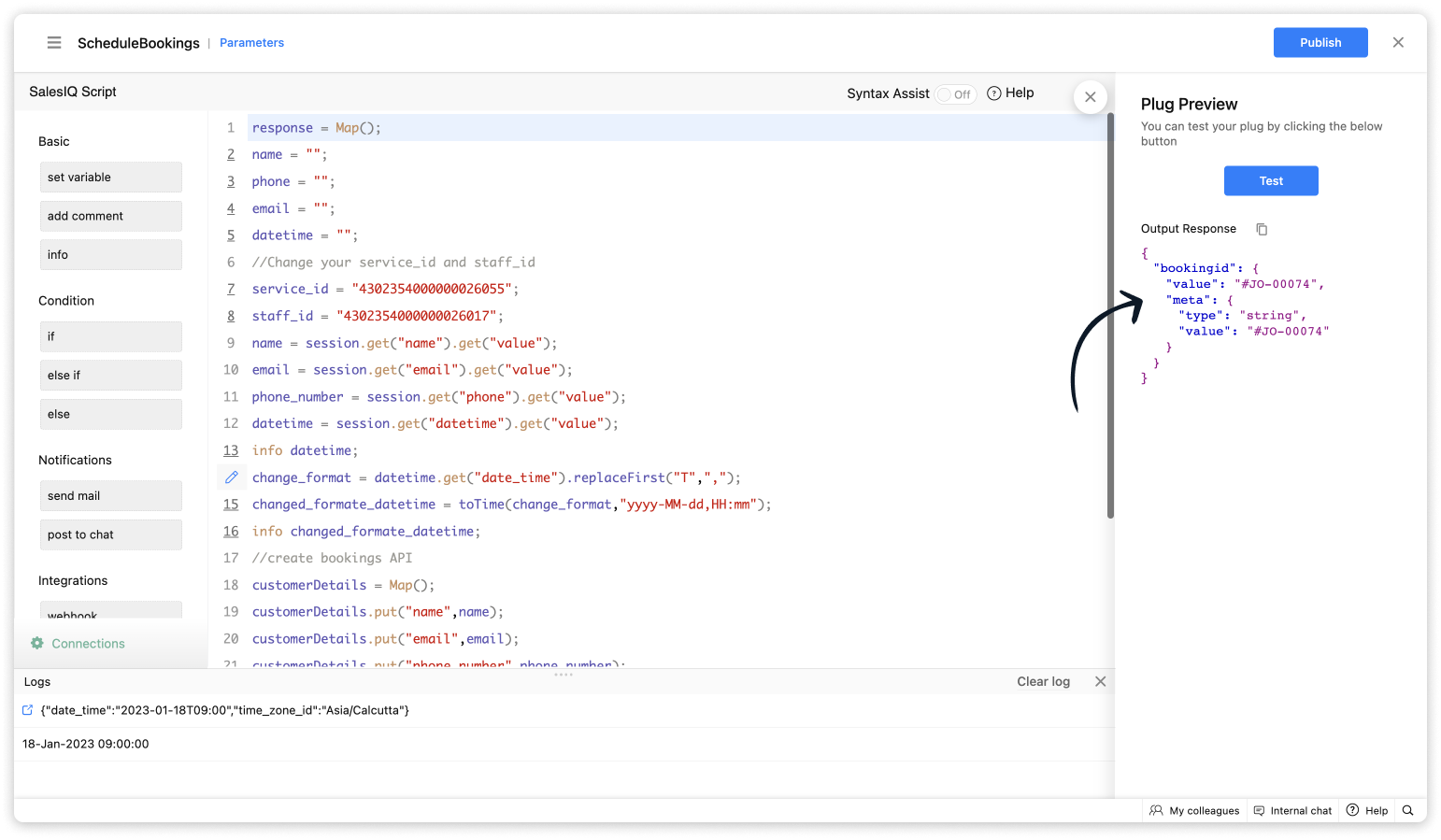Add the 'send mail' notification block
Screen dimensions: 1441x840
pos(110,496)
